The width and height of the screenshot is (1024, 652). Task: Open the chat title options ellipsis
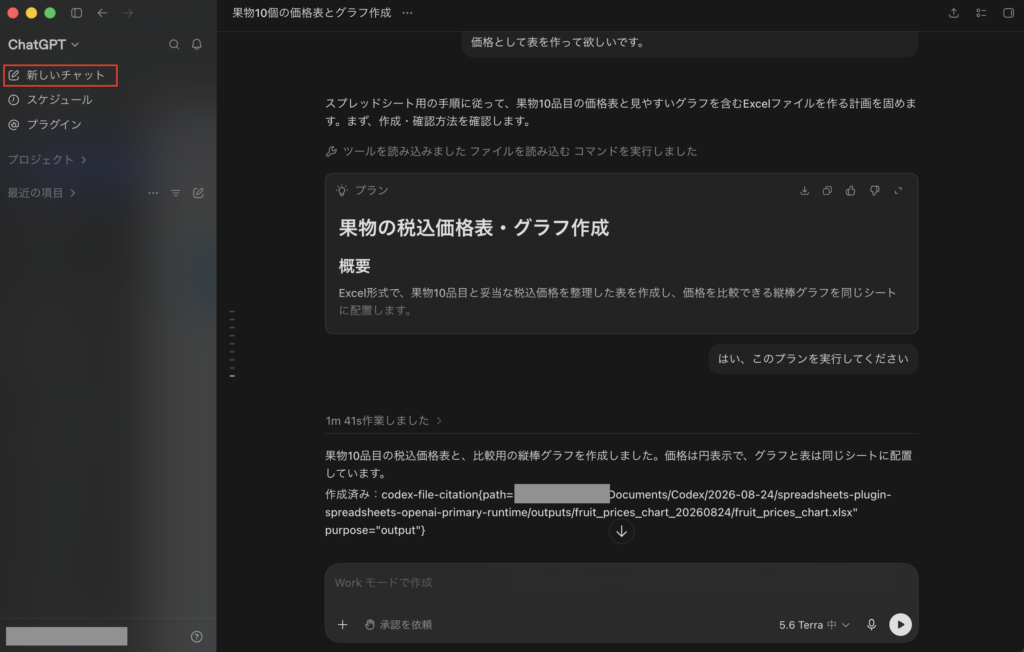coord(408,13)
